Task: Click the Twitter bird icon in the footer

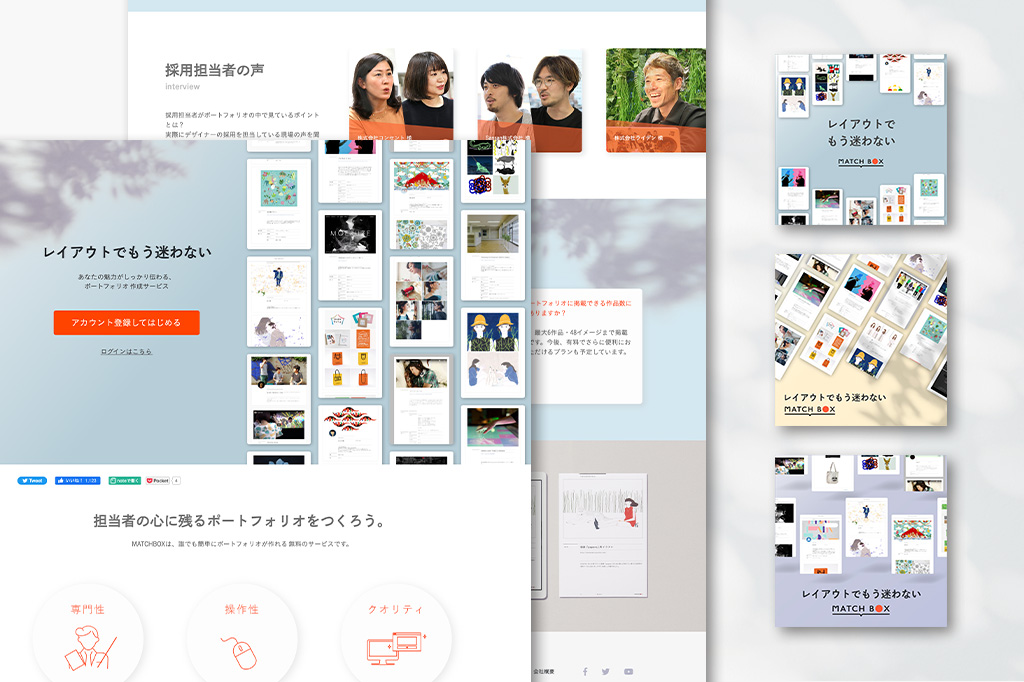Action: (x=606, y=672)
